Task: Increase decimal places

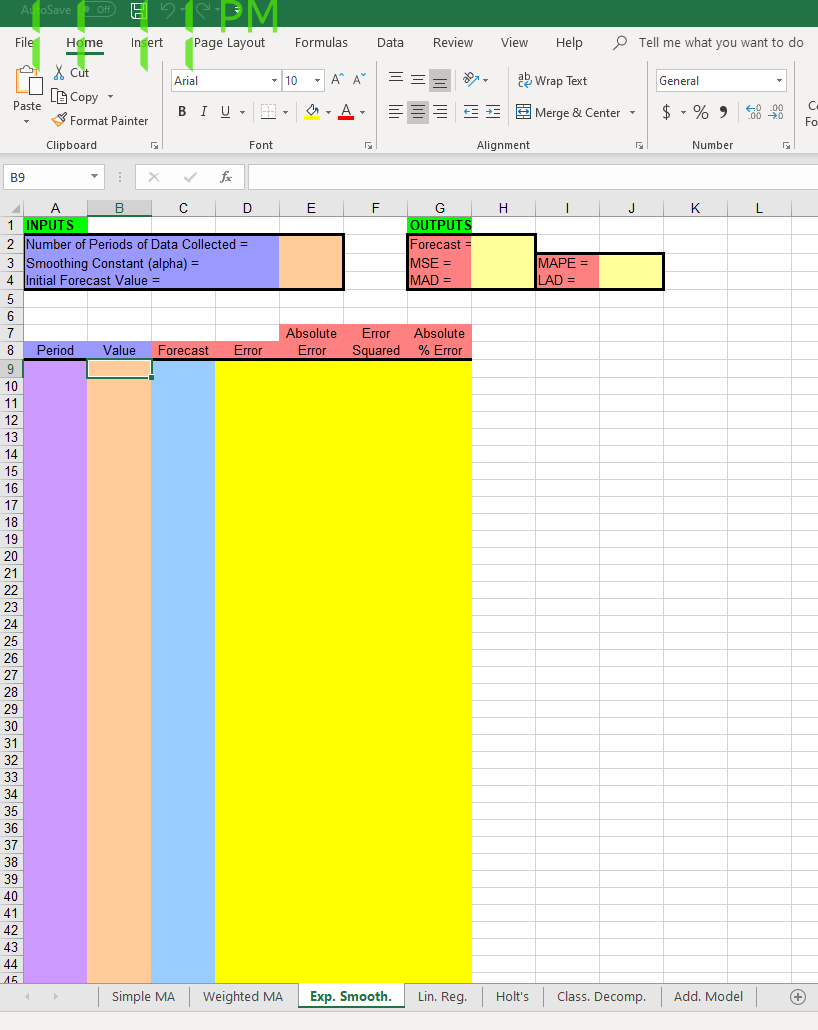Action: point(754,112)
